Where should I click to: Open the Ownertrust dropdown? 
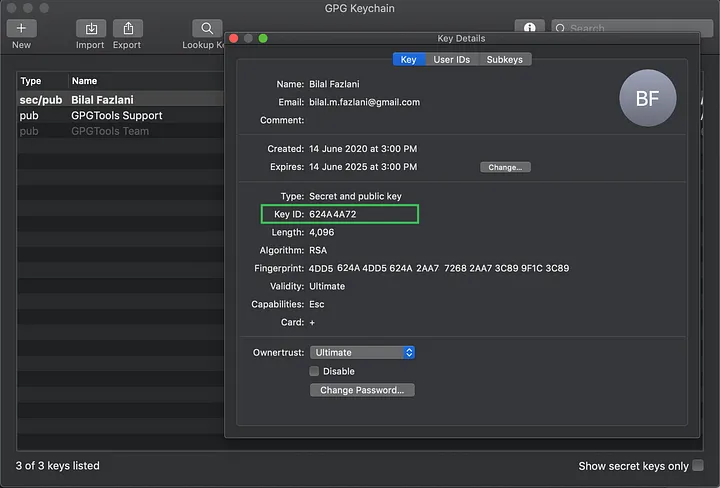click(x=362, y=352)
